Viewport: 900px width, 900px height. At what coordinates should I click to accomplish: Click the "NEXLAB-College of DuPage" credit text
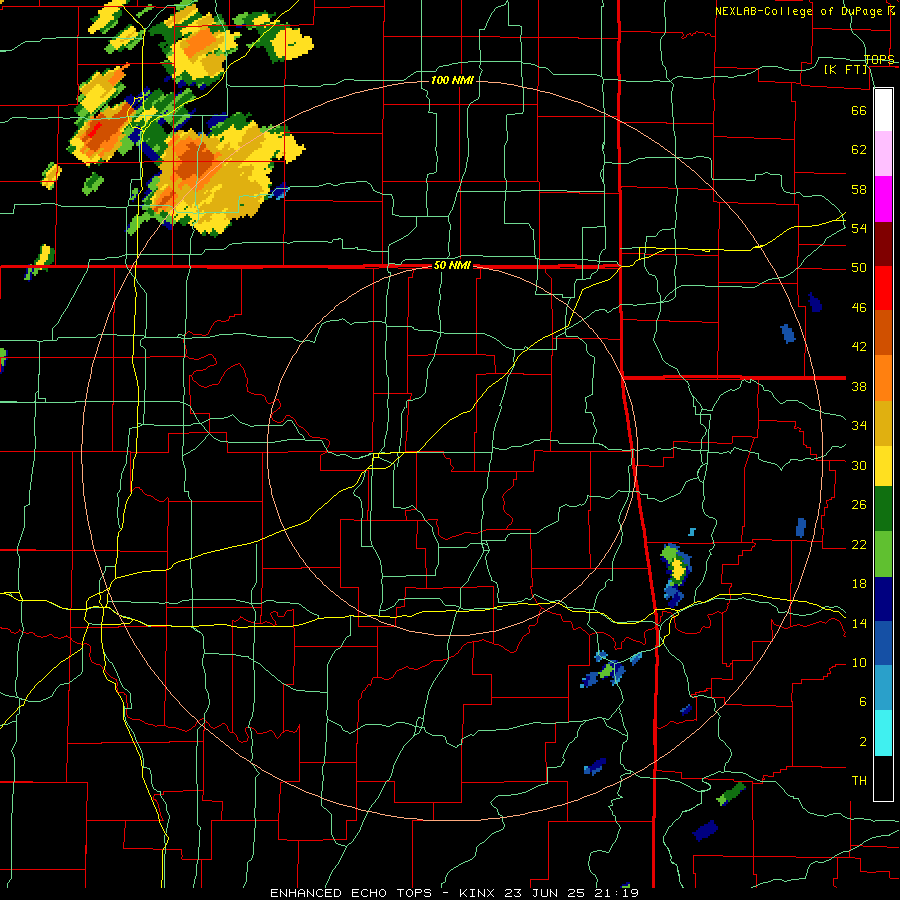(799, 11)
